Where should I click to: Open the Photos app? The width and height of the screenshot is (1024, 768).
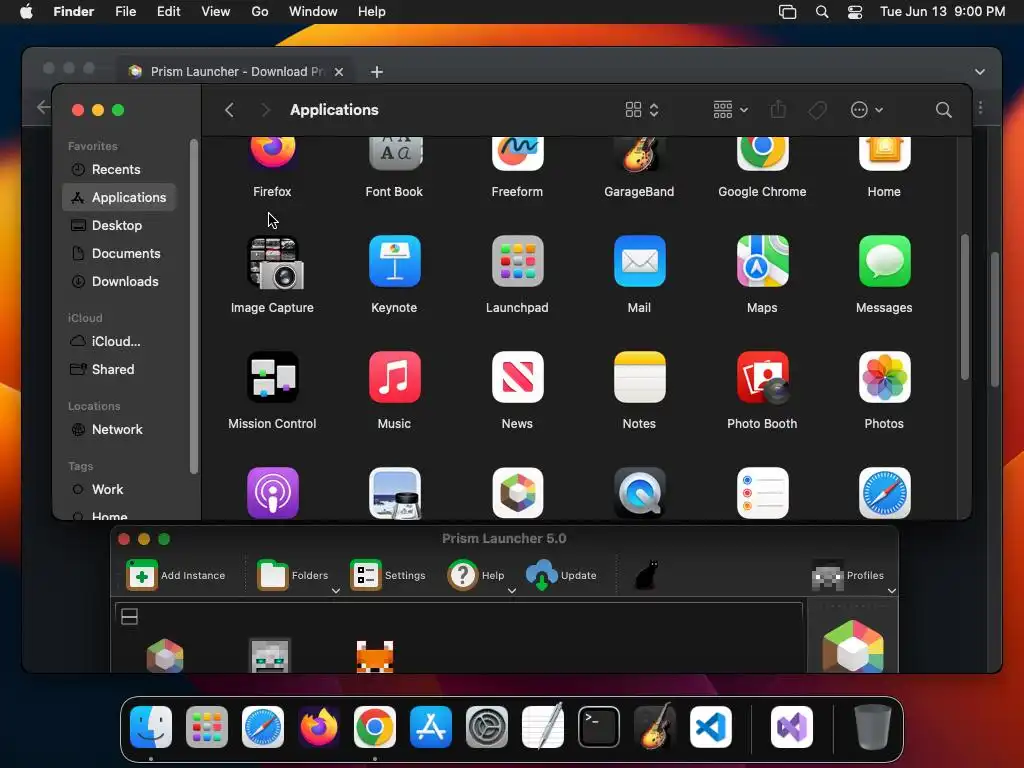[x=884, y=377]
